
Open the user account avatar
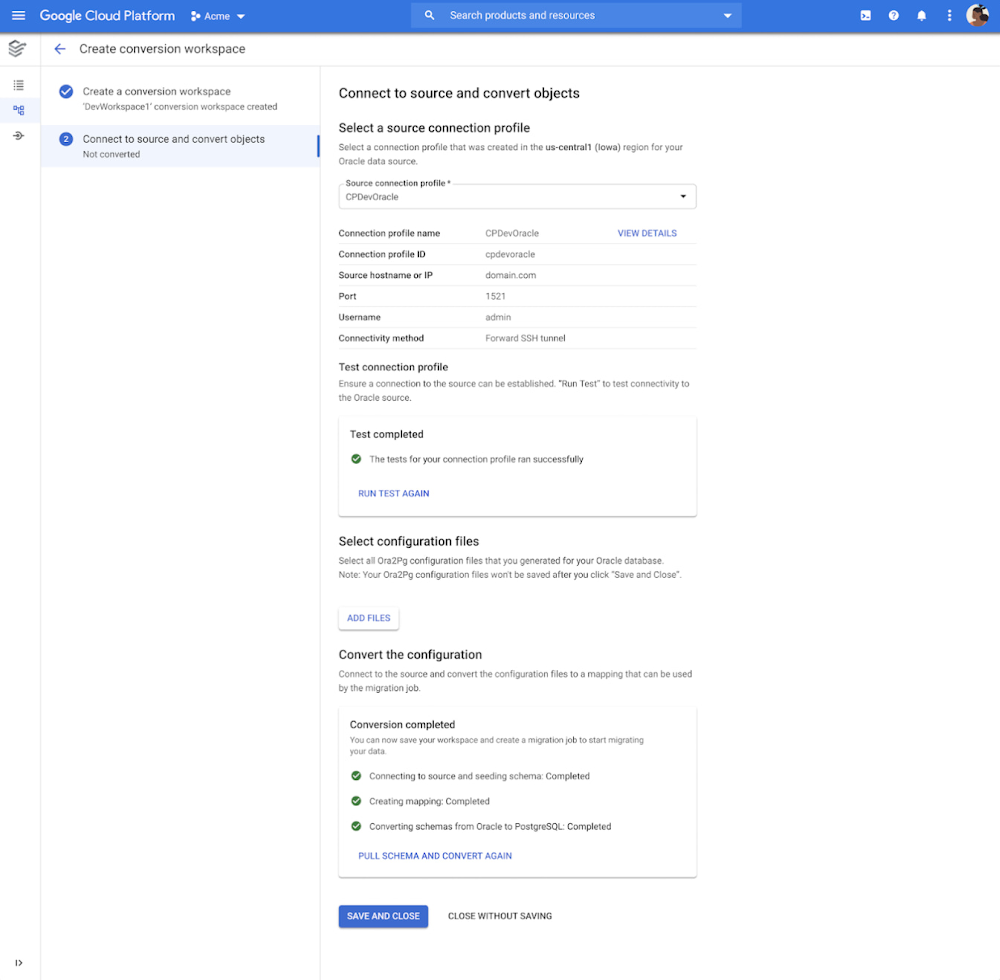[x=977, y=15]
